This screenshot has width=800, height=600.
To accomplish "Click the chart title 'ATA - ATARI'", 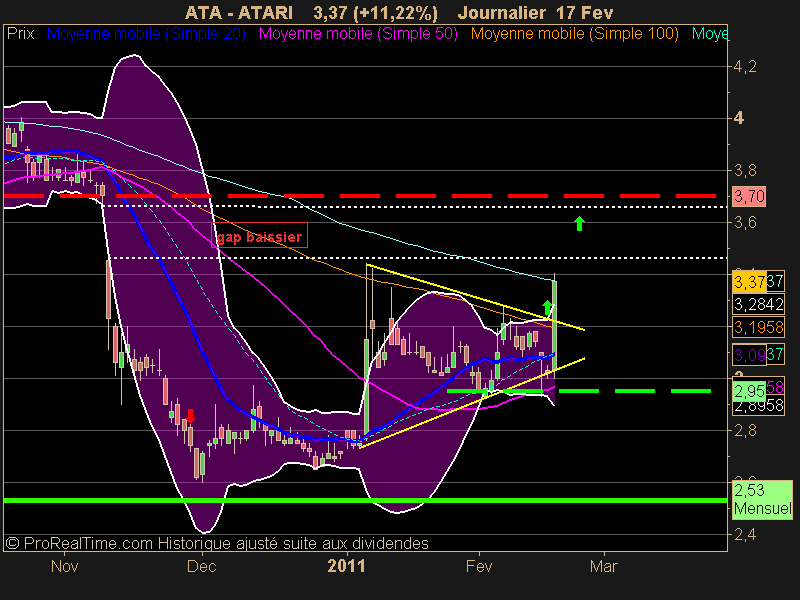I will point(239,13).
